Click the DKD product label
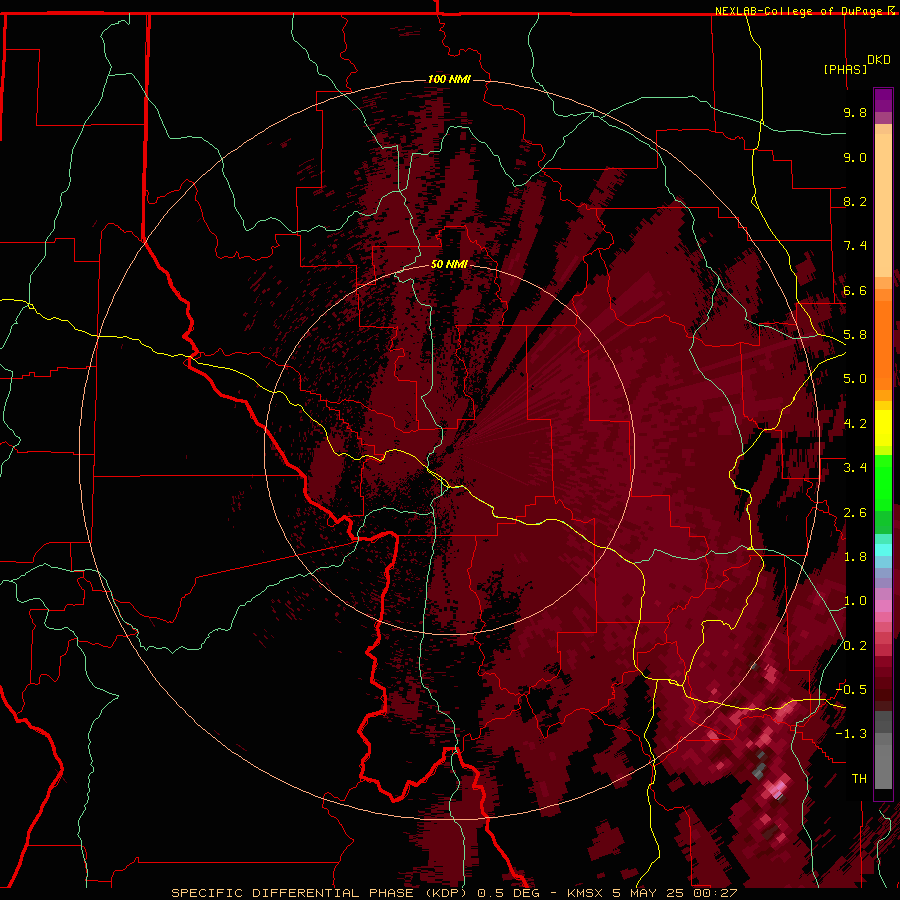The height and width of the screenshot is (900, 900). point(879,60)
